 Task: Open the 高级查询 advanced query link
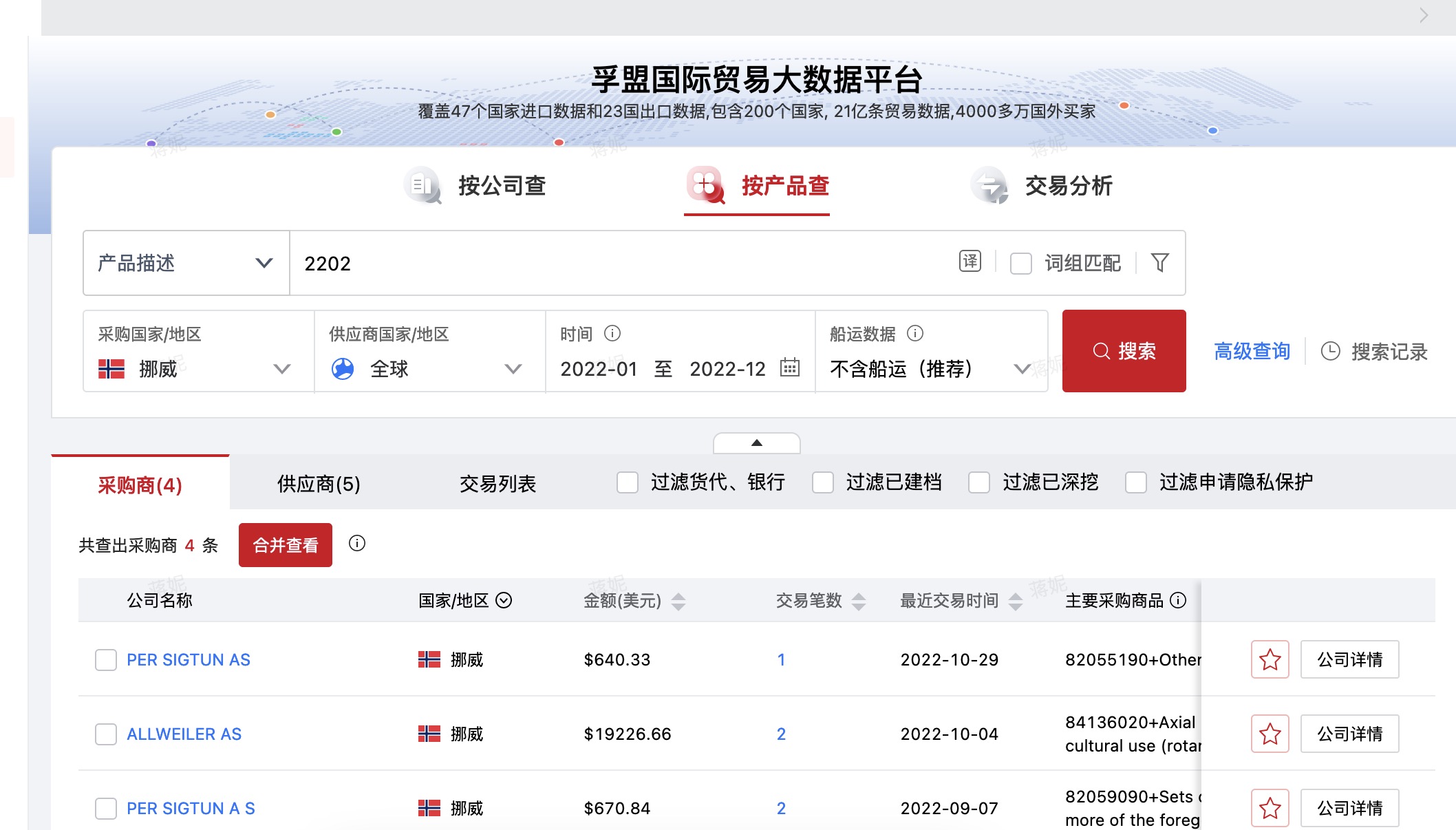click(1252, 351)
